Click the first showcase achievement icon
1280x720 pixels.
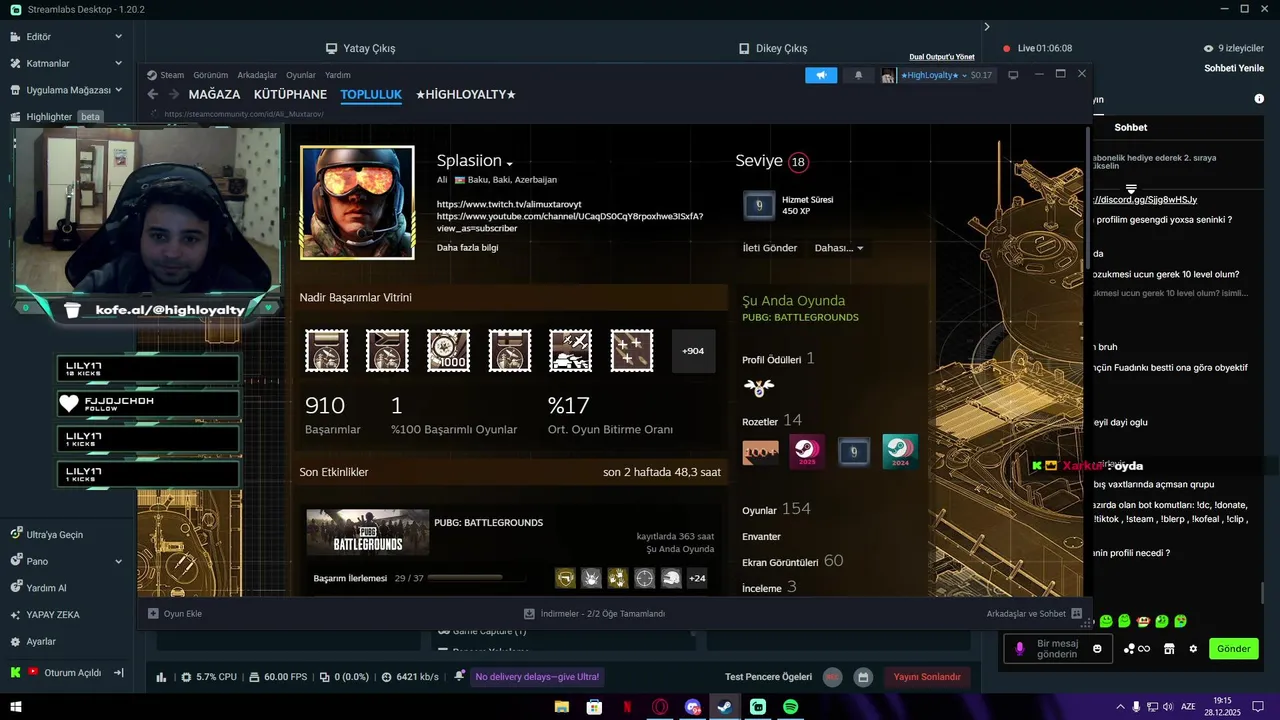pos(326,351)
